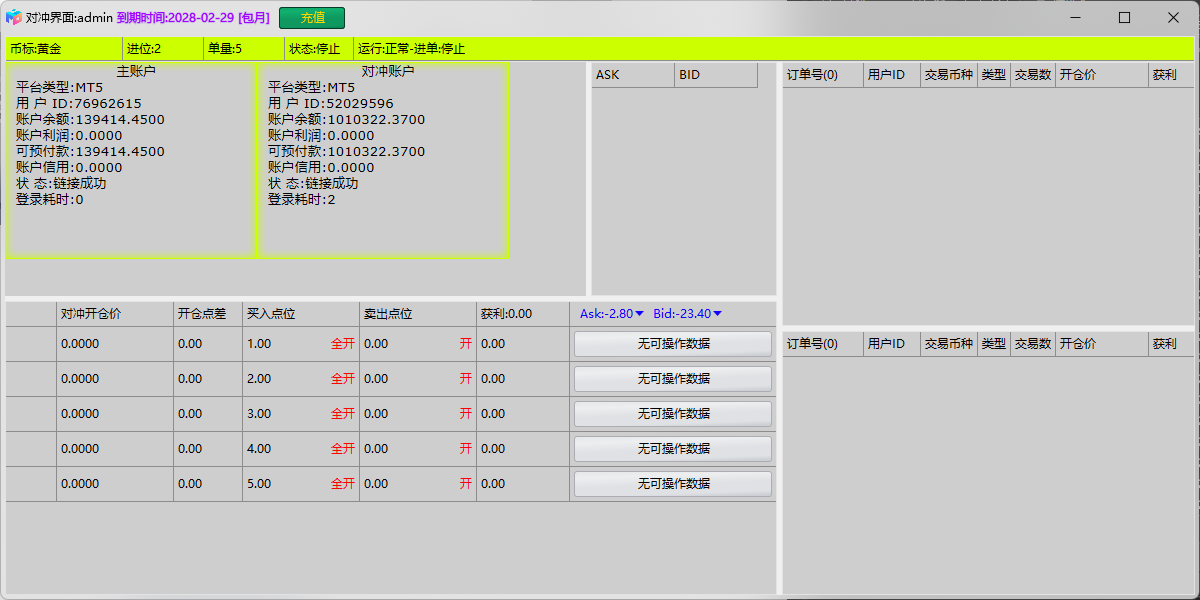Click the 充值 recharge button

[x=311, y=18]
